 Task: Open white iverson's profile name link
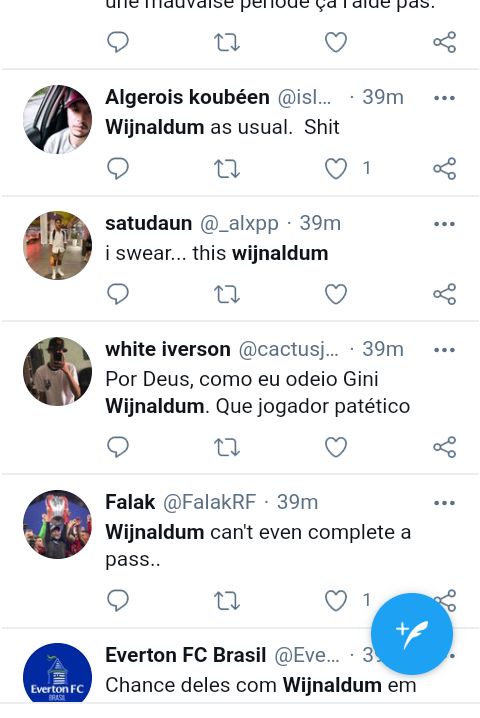click(168, 349)
